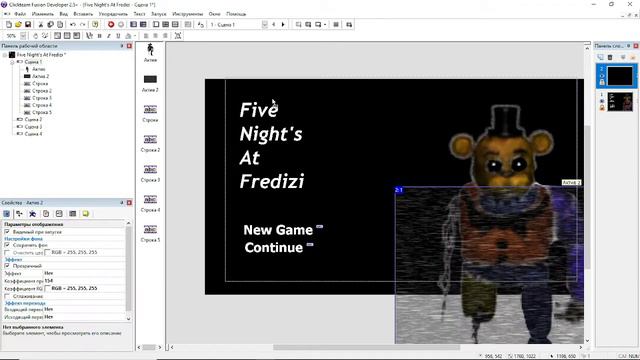Toggle 'Видимый при запуске' checkbox
Viewport: 640px width, 360px height.
click(7, 232)
